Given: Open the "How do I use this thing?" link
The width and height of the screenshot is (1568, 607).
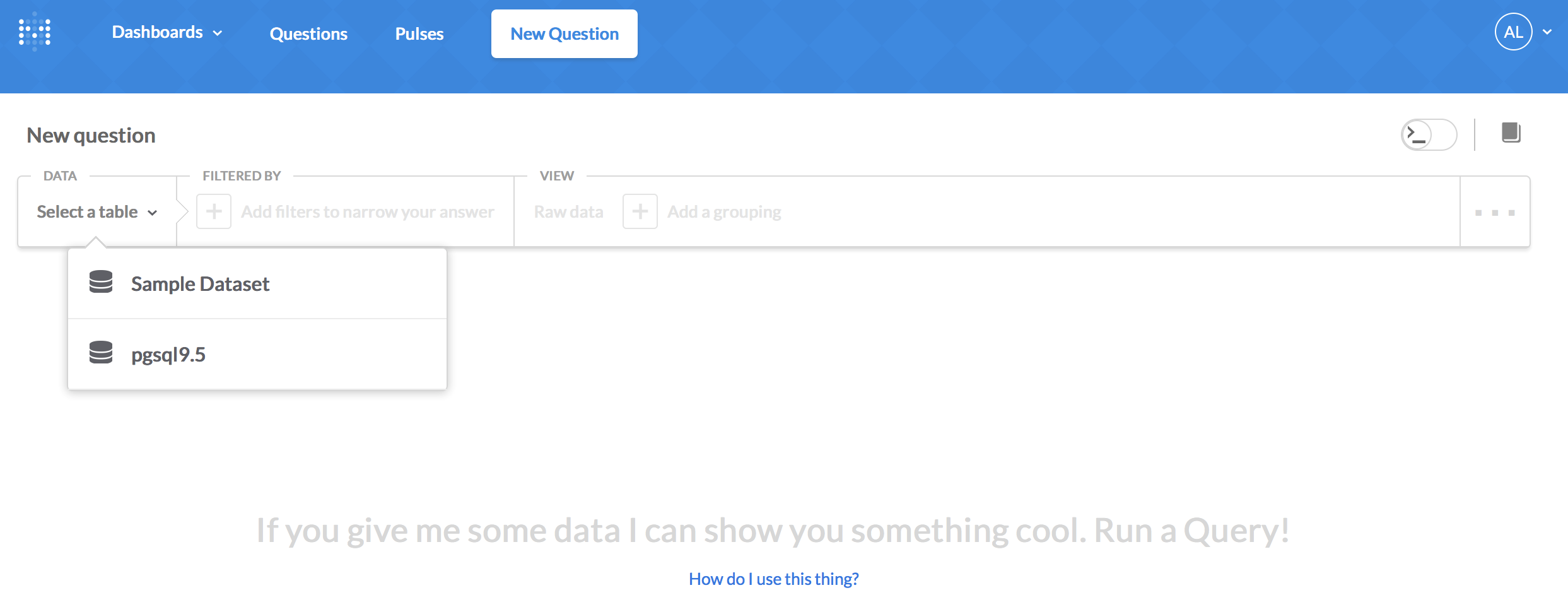Looking at the screenshot, I should click(x=773, y=579).
